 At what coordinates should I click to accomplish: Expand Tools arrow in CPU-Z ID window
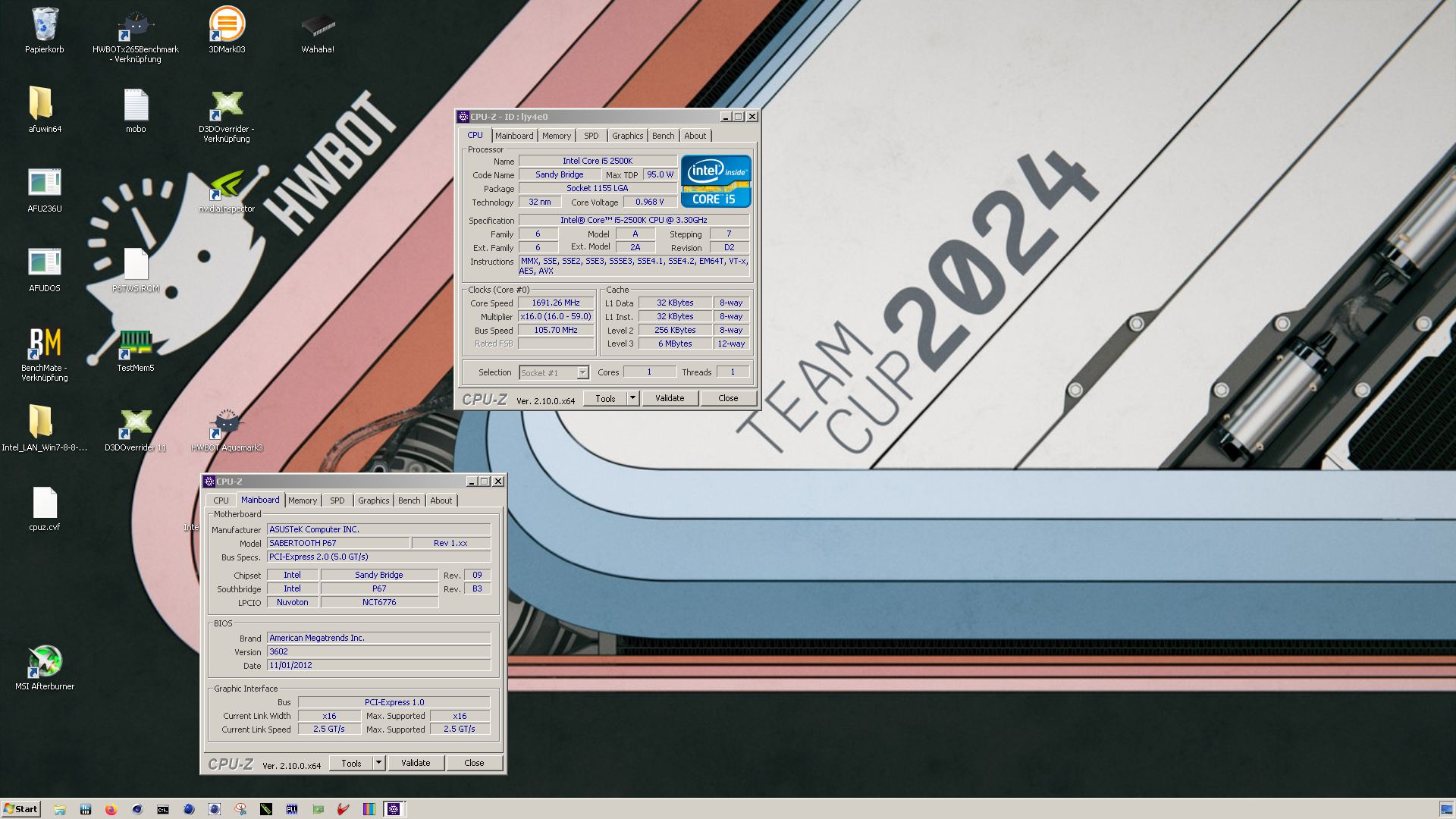coord(632,398)
